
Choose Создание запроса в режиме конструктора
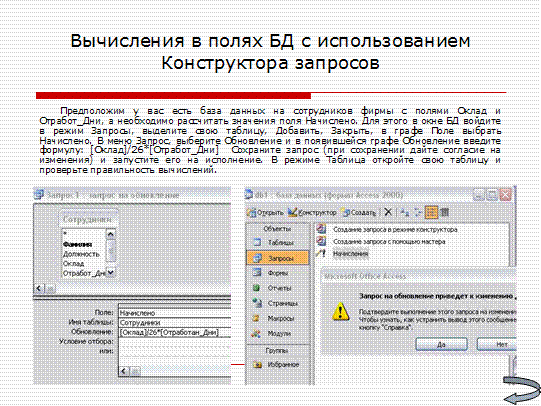click(x=395, y=229)
